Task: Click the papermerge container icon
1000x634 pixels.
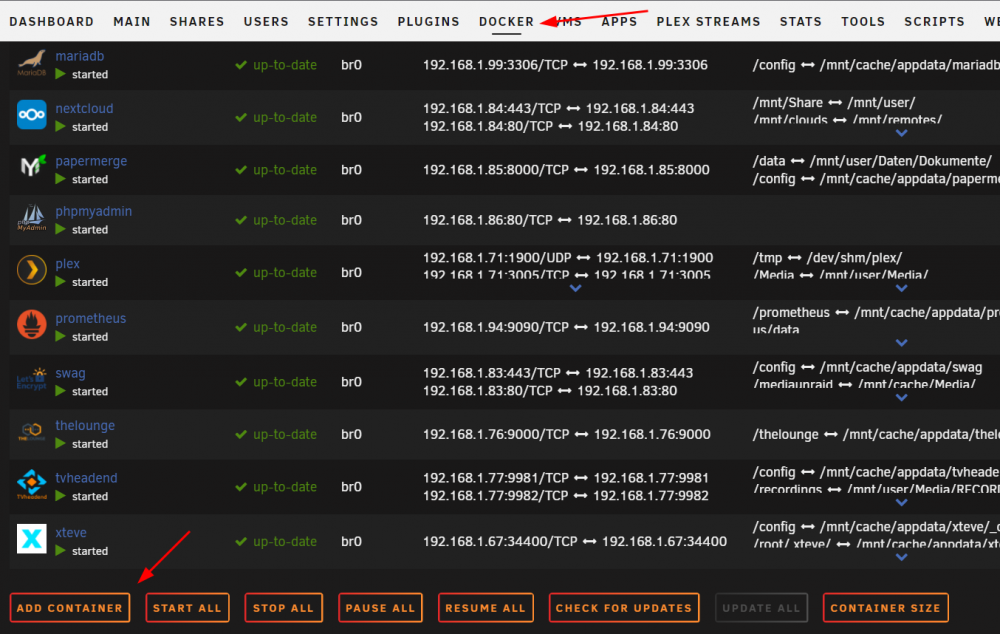Action: click(32, 167)
